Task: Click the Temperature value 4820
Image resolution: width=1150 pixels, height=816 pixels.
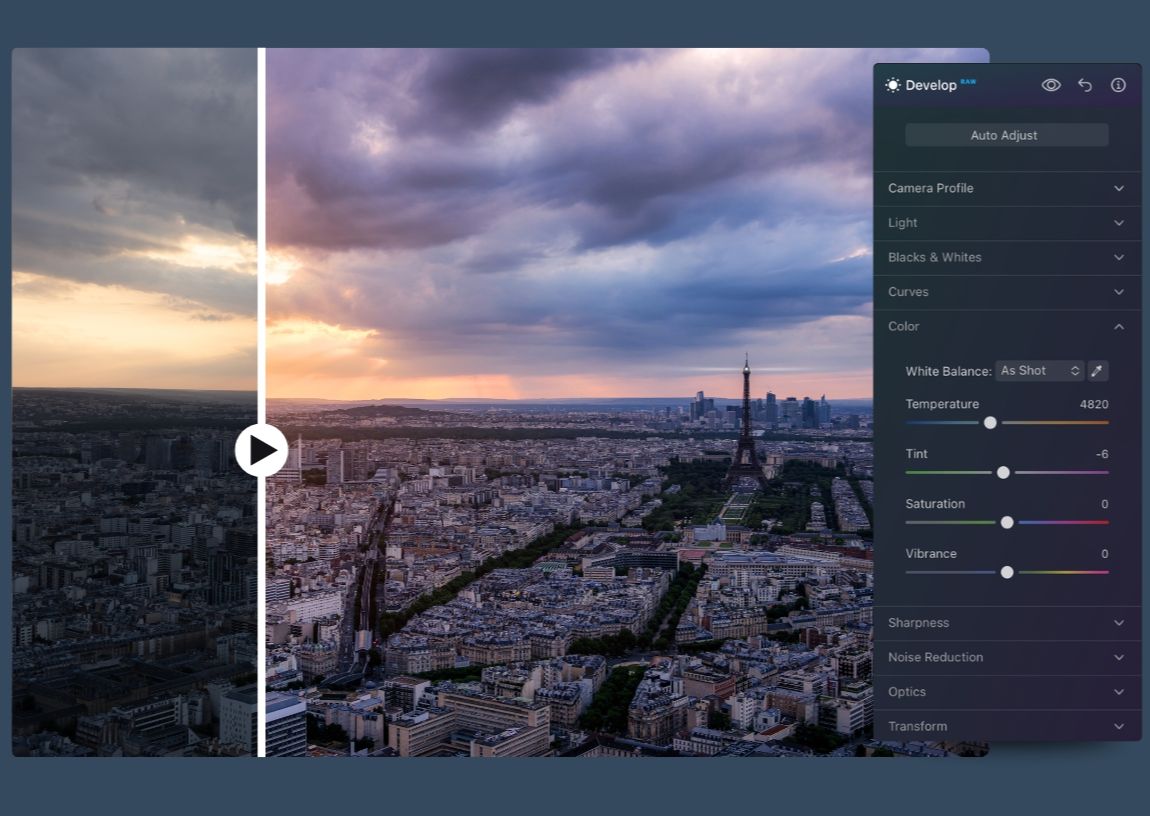Action: point(1094,404)
